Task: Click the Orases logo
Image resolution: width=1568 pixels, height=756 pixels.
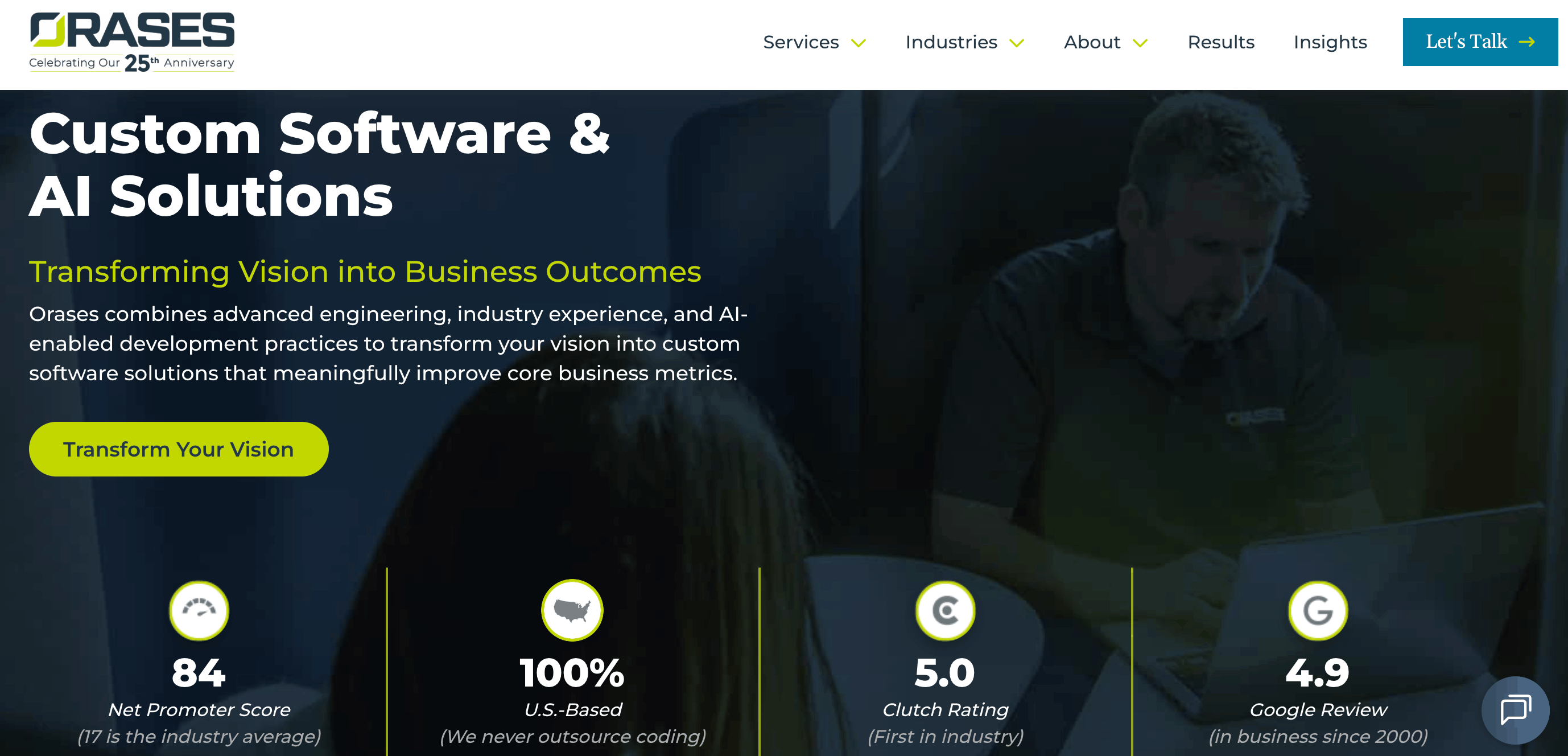Action: (131, 42)
